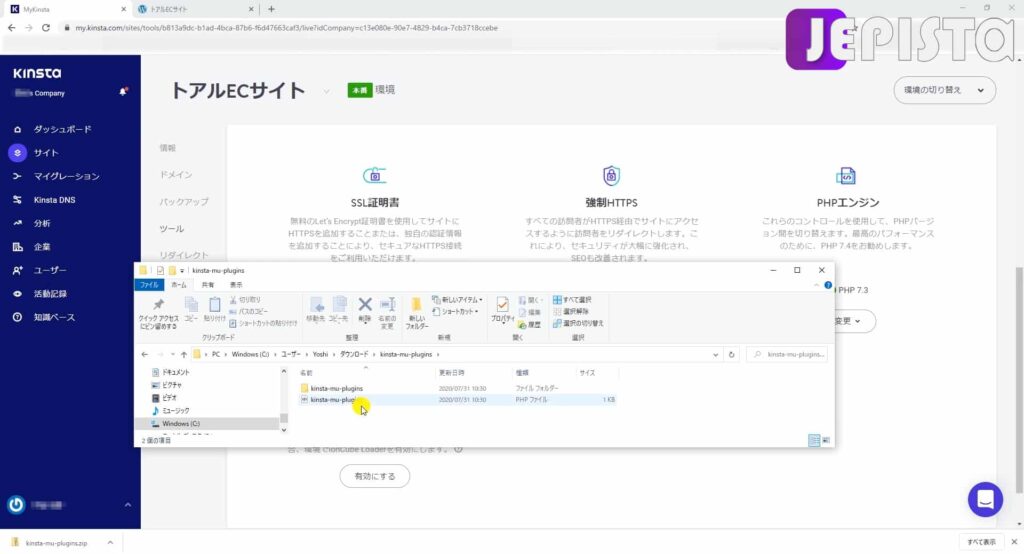
Task: Switch to the トアルECサイト browser tab
Action: 195,9
